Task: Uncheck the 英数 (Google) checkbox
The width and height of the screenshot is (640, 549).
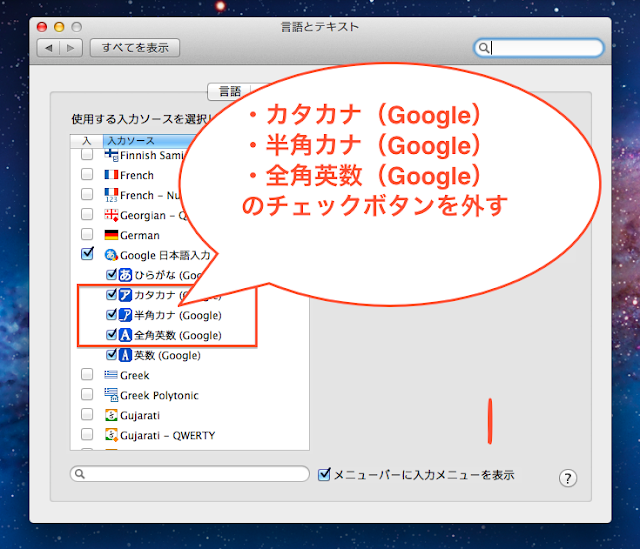Action: coord(111,354)
